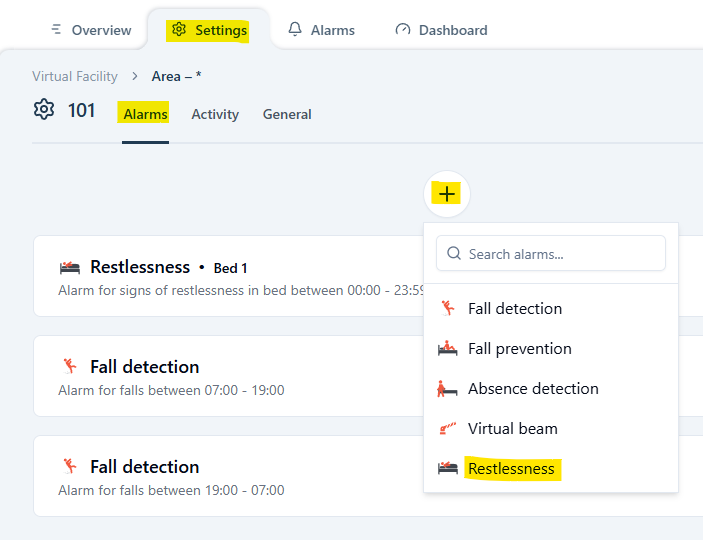Open the General sub-tab
Image resolution: width=703 pixels, height=540 pixels.
tap(287, 114)
